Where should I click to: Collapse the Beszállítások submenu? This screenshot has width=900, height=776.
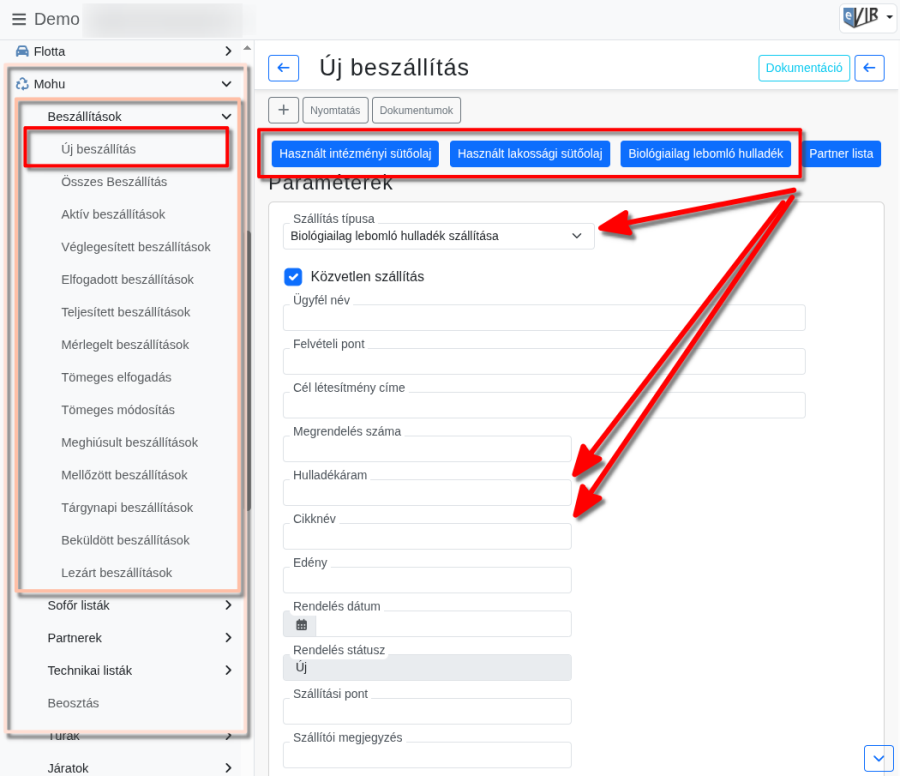[226, 117]
